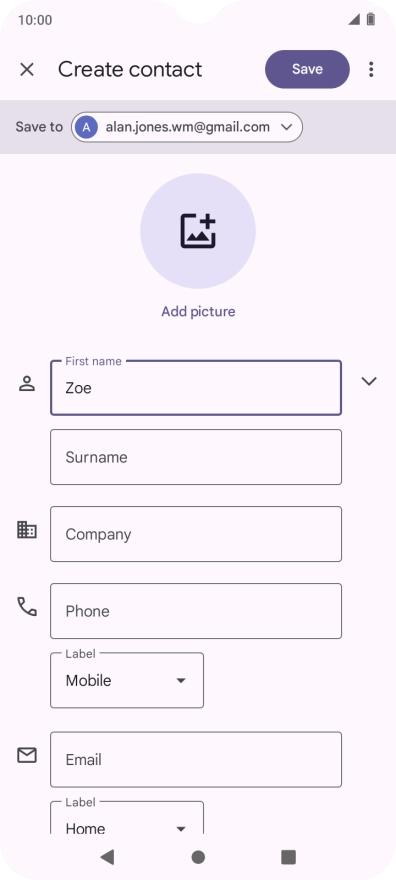Viewport: 396px width, 880px height.
Task: Close the Create contact screen
Action: [27, 70]
